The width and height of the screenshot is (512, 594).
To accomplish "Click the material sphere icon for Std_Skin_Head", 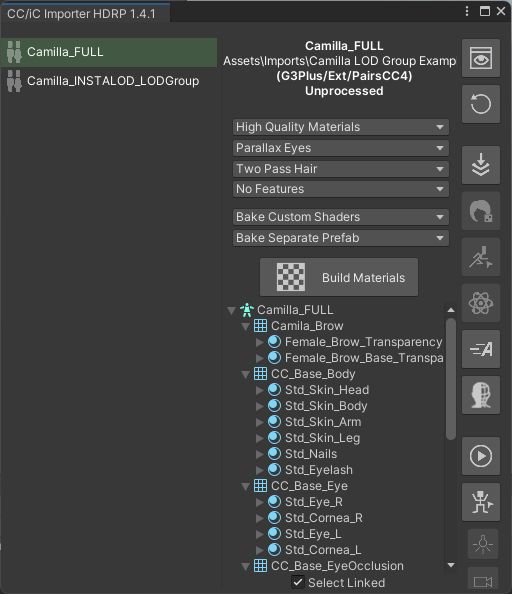I will [274, 389].
